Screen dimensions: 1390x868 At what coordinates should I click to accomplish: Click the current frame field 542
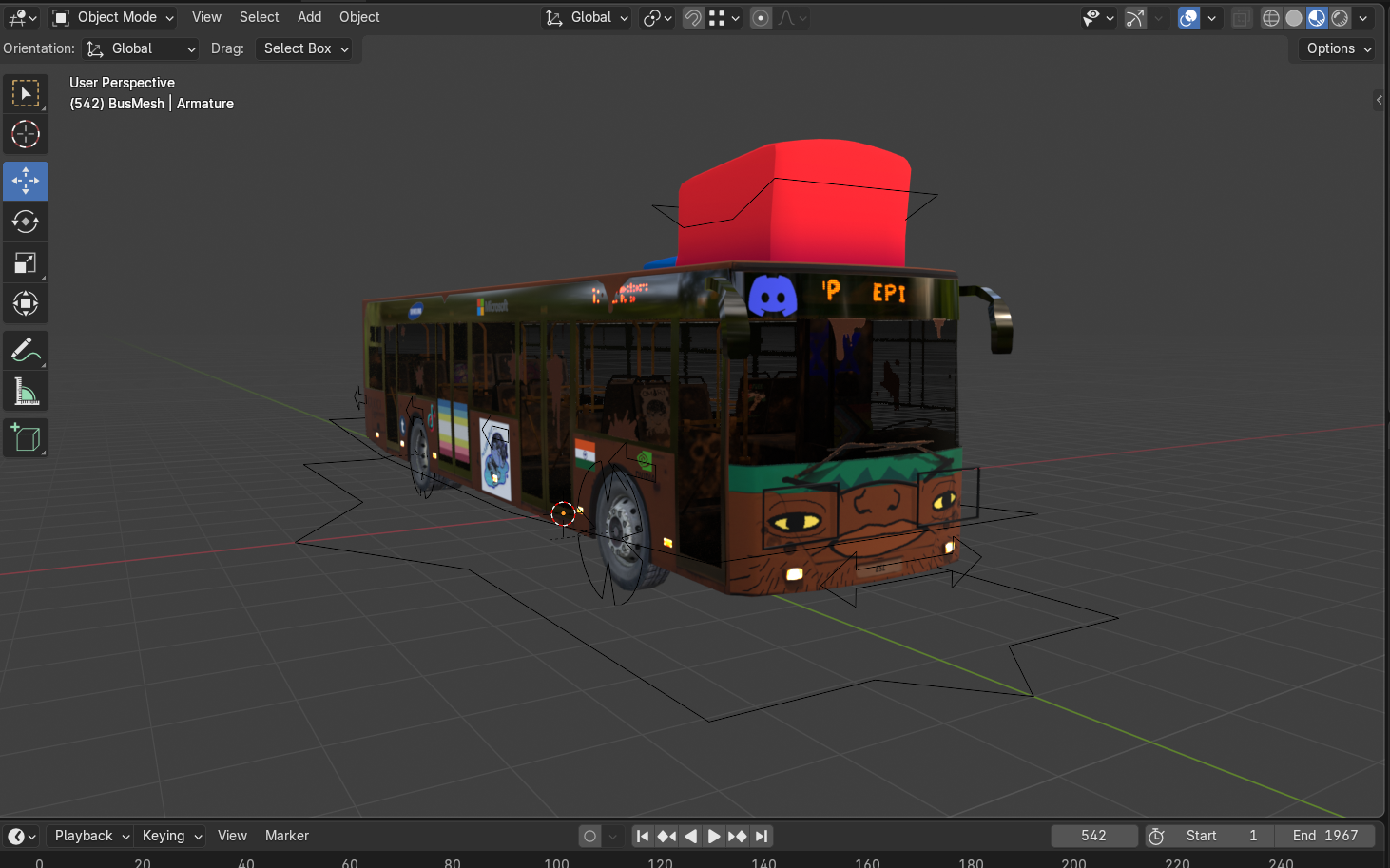[1093, 836]
